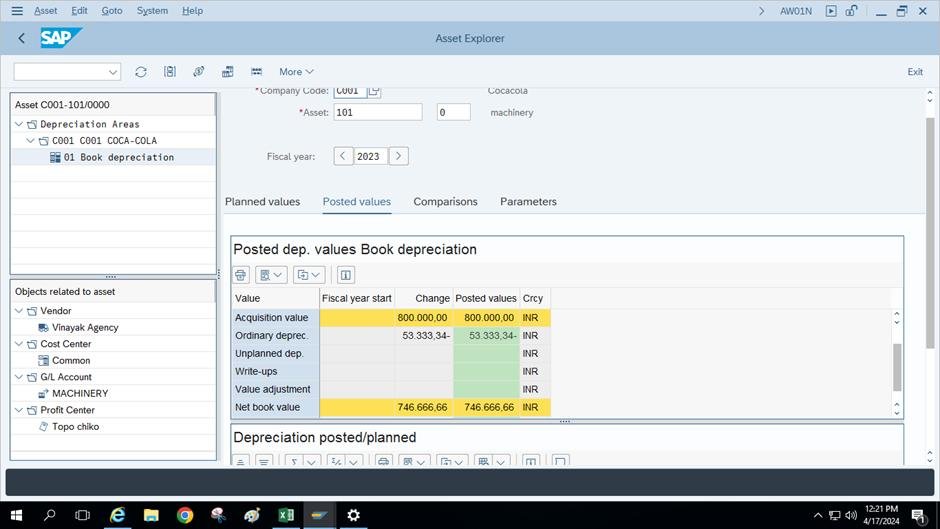This screenshot has width=940, height=529.
Task: Click the play session icon in title bar
Action: (831, 11)
